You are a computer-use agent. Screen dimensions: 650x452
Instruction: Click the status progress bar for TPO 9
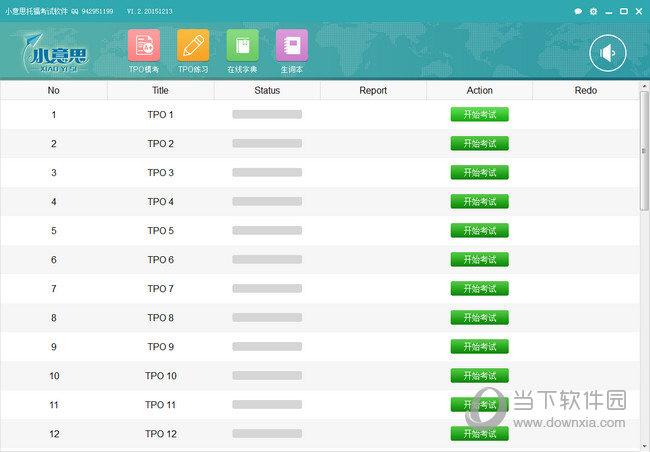coord(267,347)
